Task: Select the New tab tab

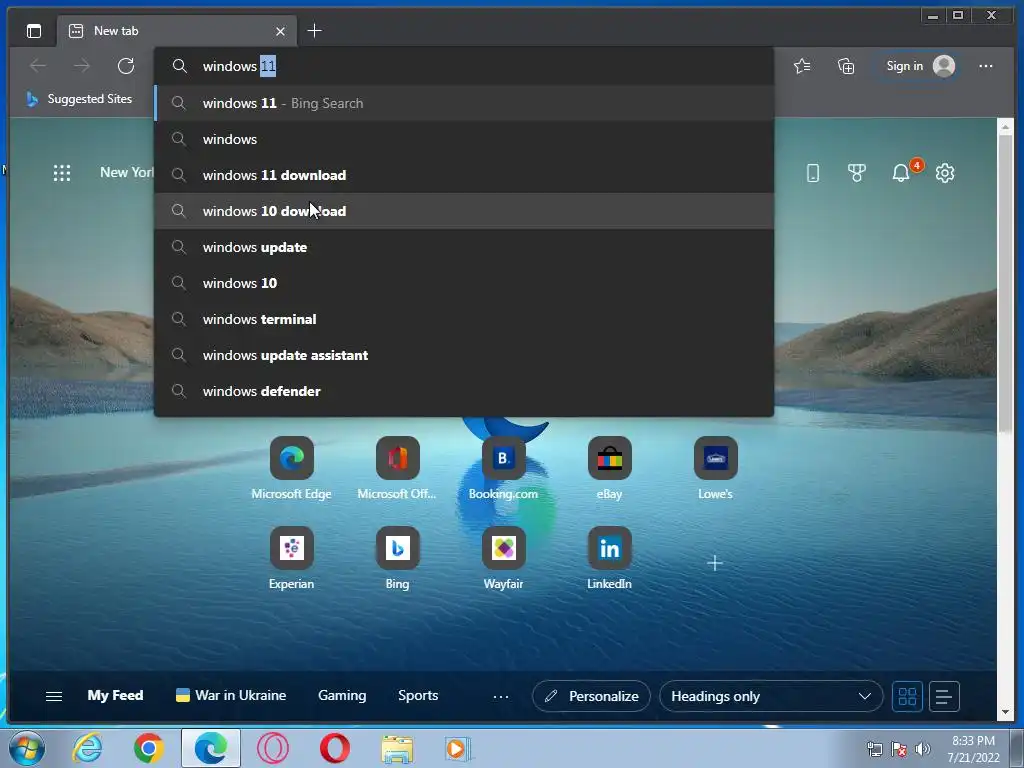Action: (177, 31)
